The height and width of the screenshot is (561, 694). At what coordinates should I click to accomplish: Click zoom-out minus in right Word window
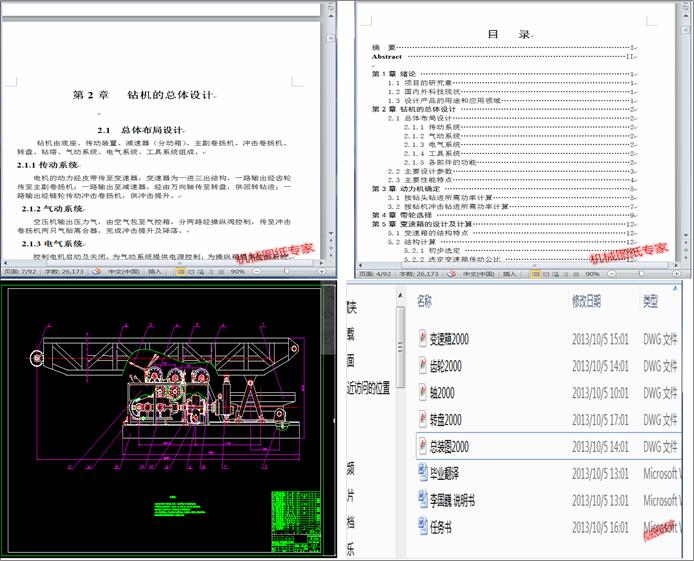pyautogui.click(x=612, y=274)
